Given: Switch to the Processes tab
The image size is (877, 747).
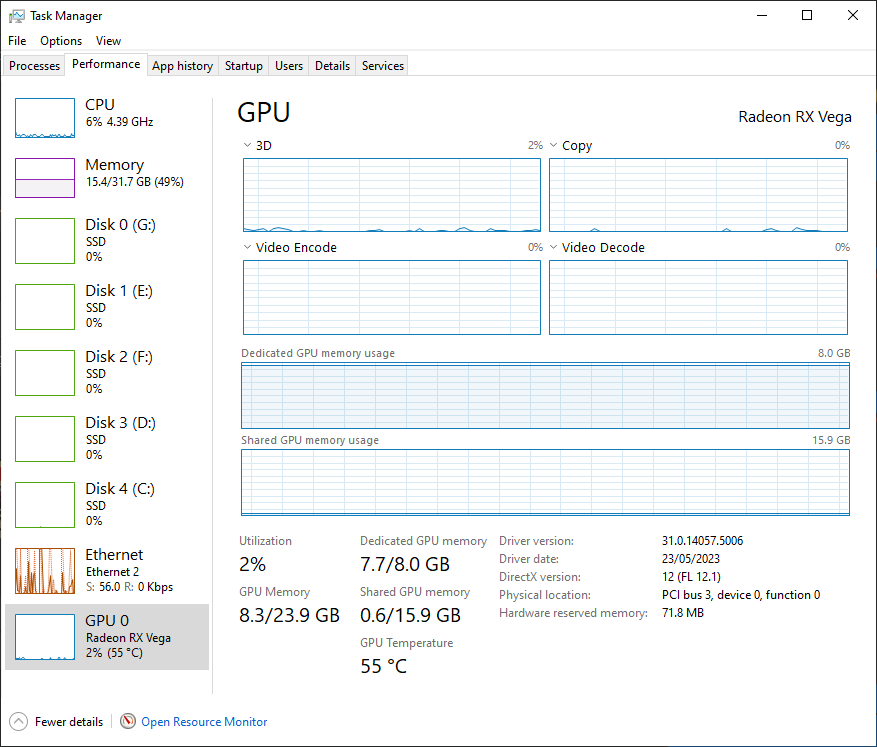Looking at the screenshot, I should click(x=35, y=66).
